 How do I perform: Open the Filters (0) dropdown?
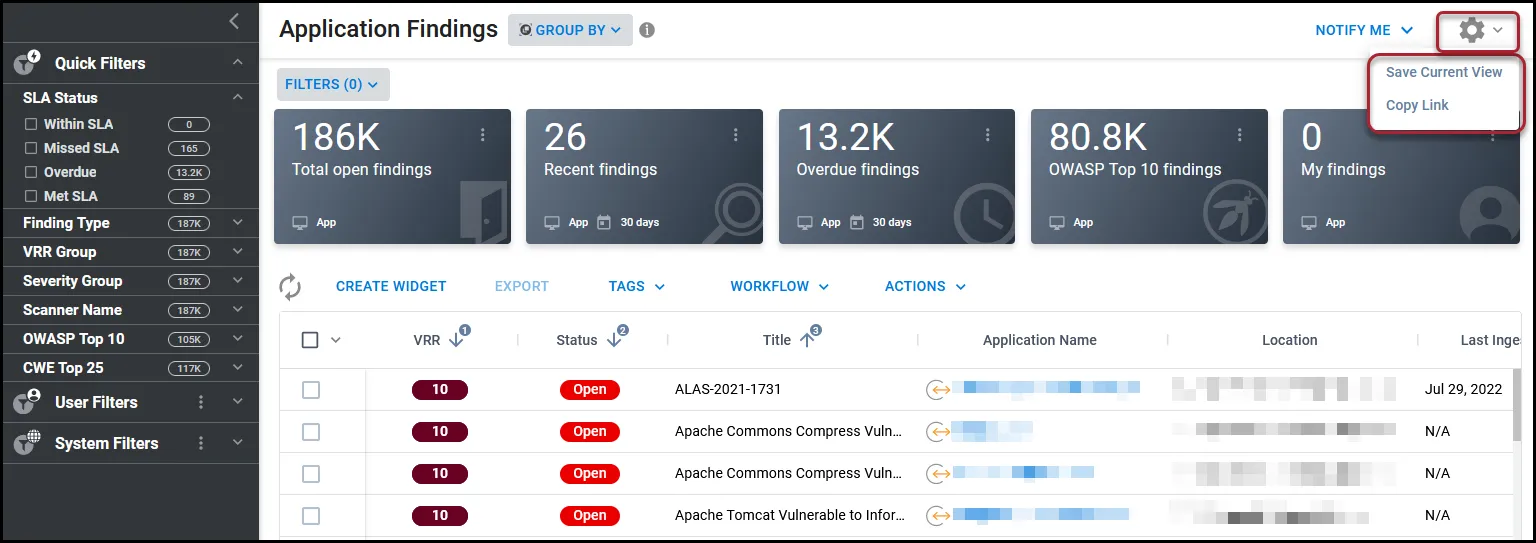(x=333, y=84)
